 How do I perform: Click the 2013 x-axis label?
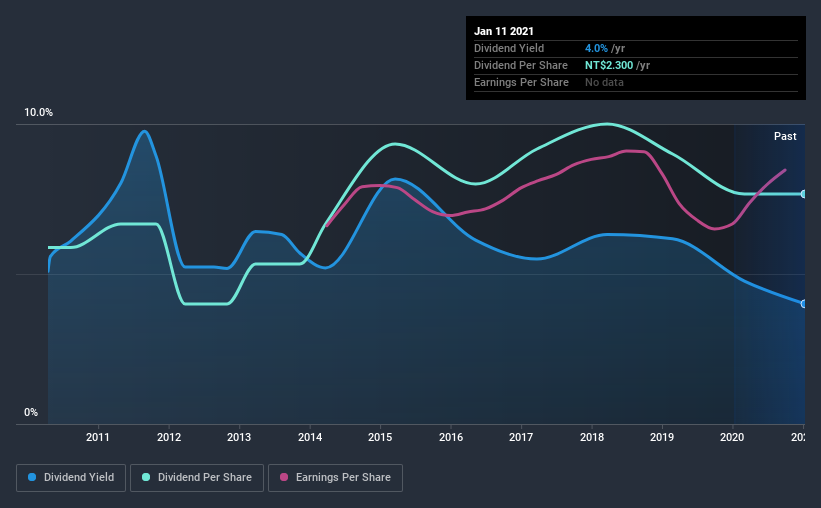click(x=239, y=437)
